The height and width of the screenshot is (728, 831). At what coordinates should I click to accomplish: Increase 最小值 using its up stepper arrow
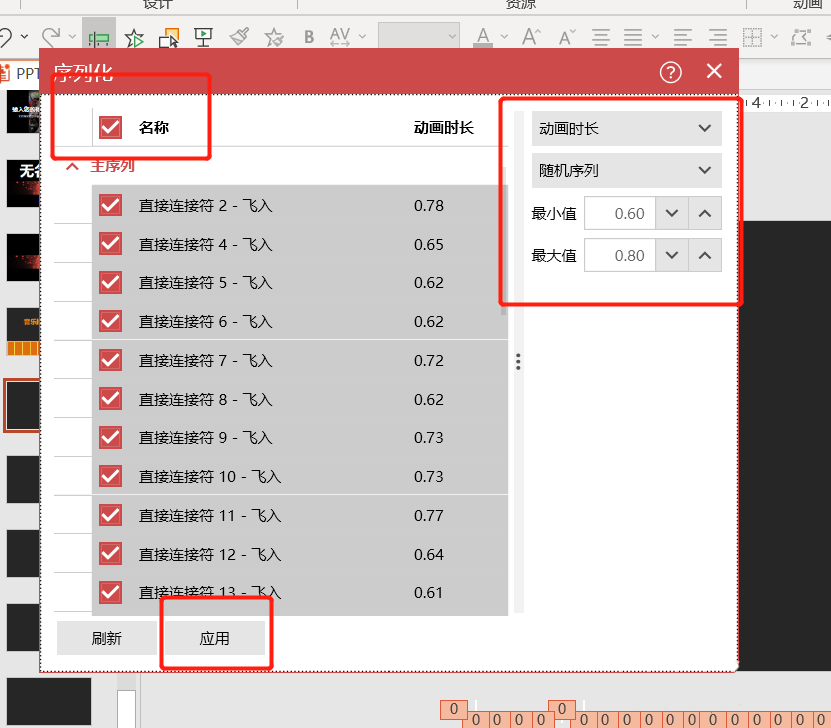[x=704, y=213]
